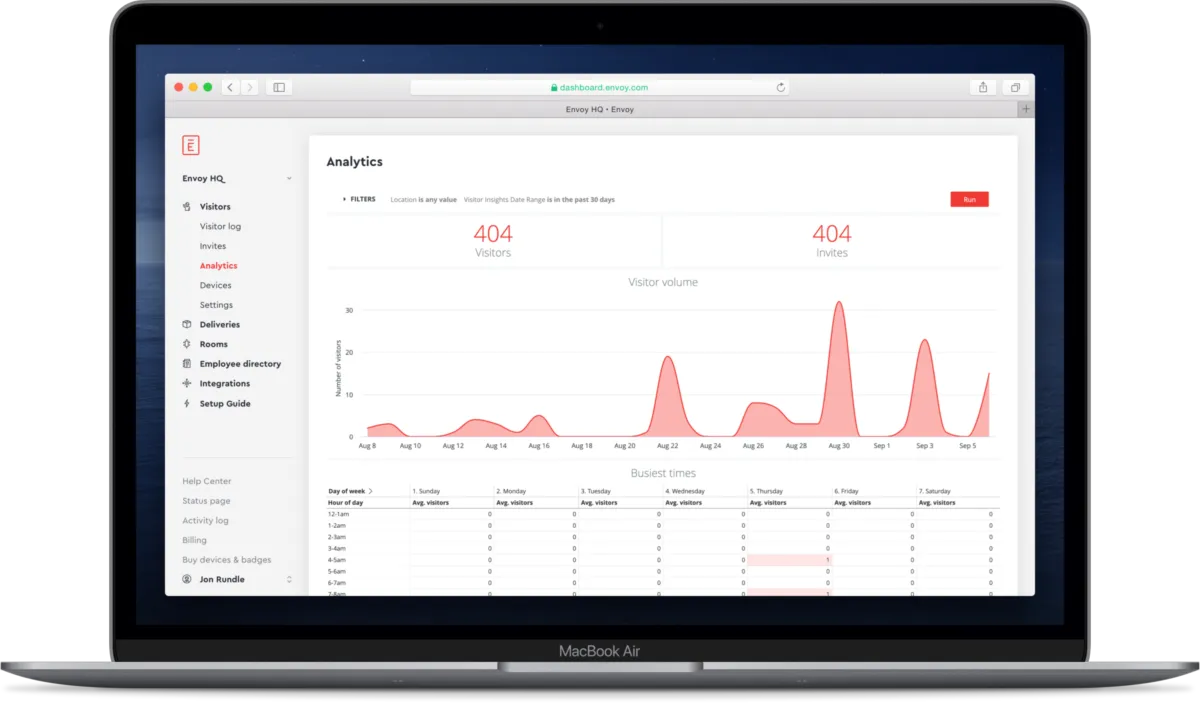The image size is (1200, 703).
Task: Click the Employee directory icon
Action: pyautogui.click(x=187, y=364)
